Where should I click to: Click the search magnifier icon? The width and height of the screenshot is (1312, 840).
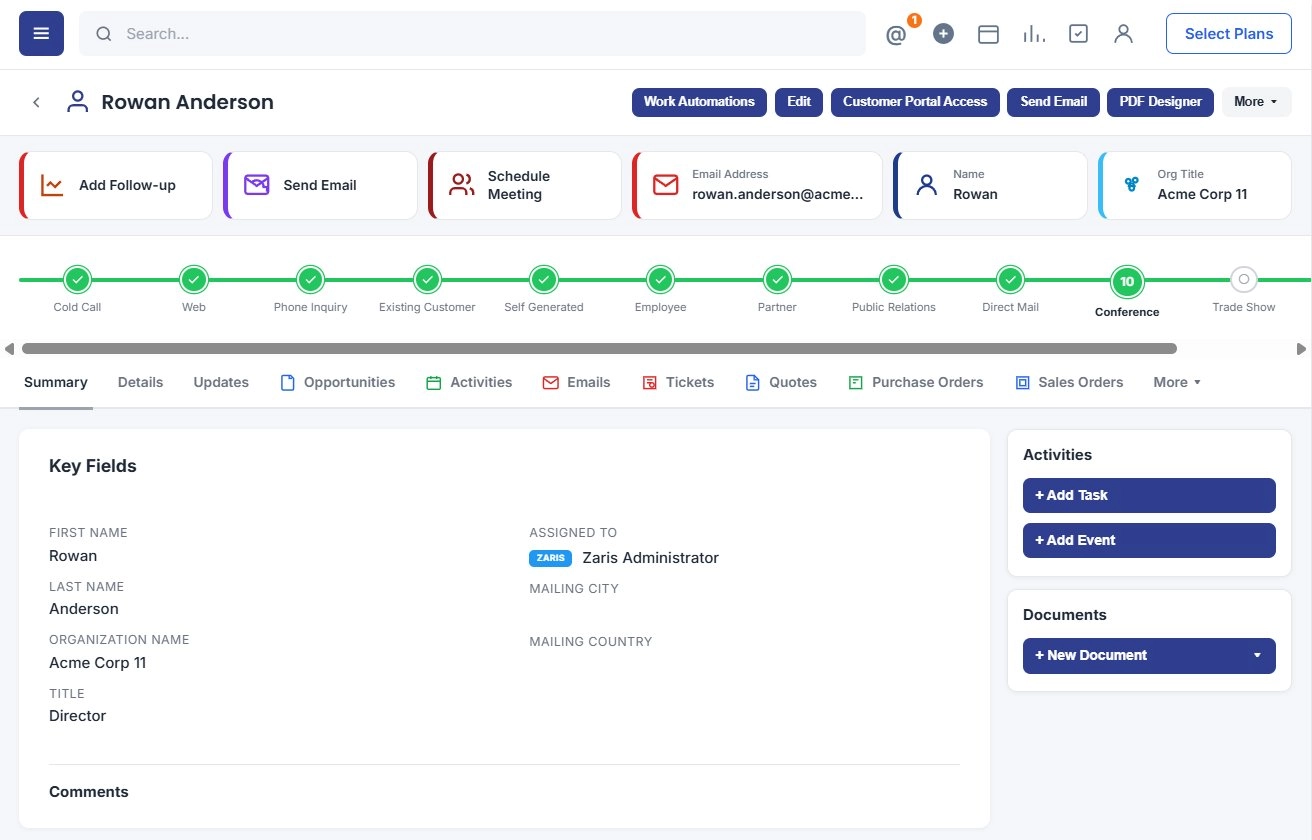103,34
